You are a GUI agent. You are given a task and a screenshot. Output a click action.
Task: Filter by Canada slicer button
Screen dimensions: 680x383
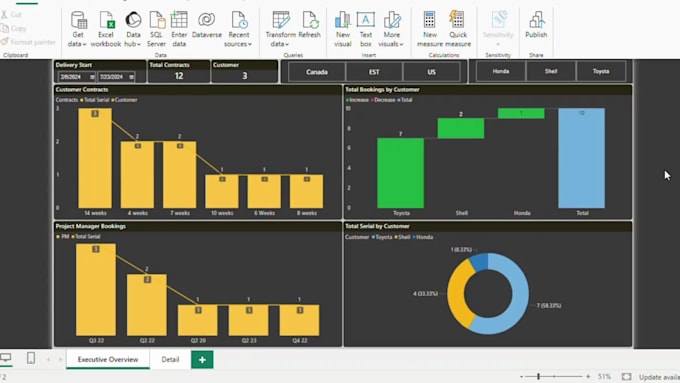coord(317,72)
